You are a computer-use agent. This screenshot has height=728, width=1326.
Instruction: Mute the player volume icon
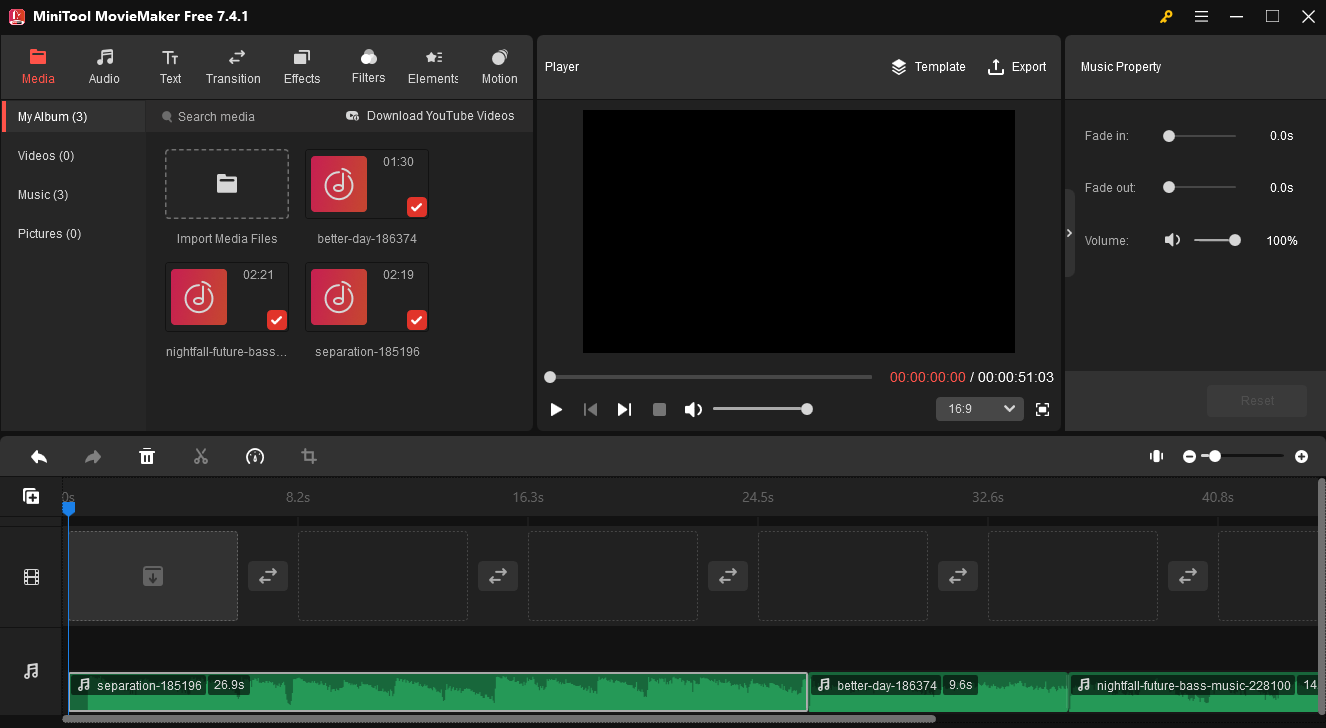pos(692,409)
